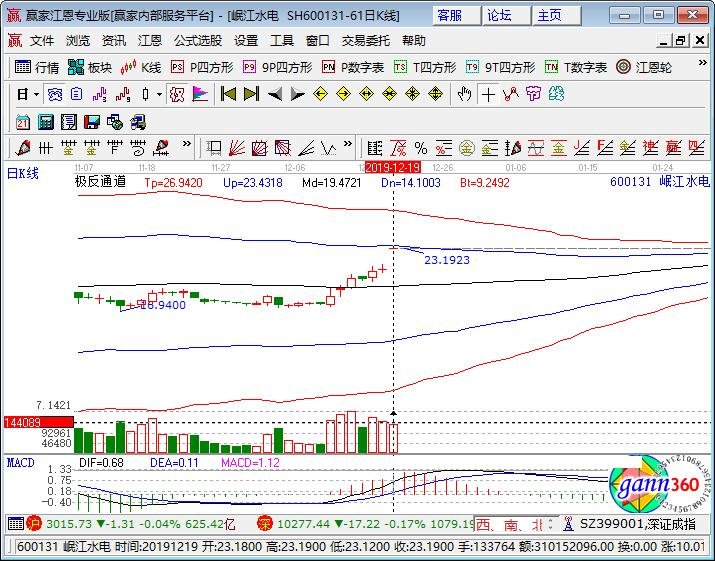Screen dimensions: 715x561
Task: Click the 主页 homepage button
Action: tap(556, 16)
